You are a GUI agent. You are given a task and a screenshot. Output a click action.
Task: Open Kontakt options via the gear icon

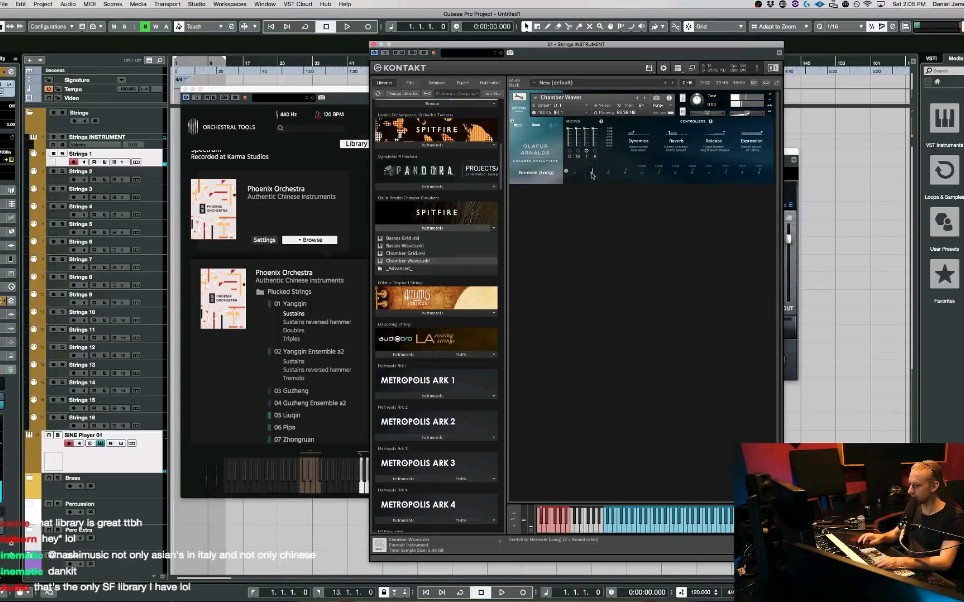[663, 67]
